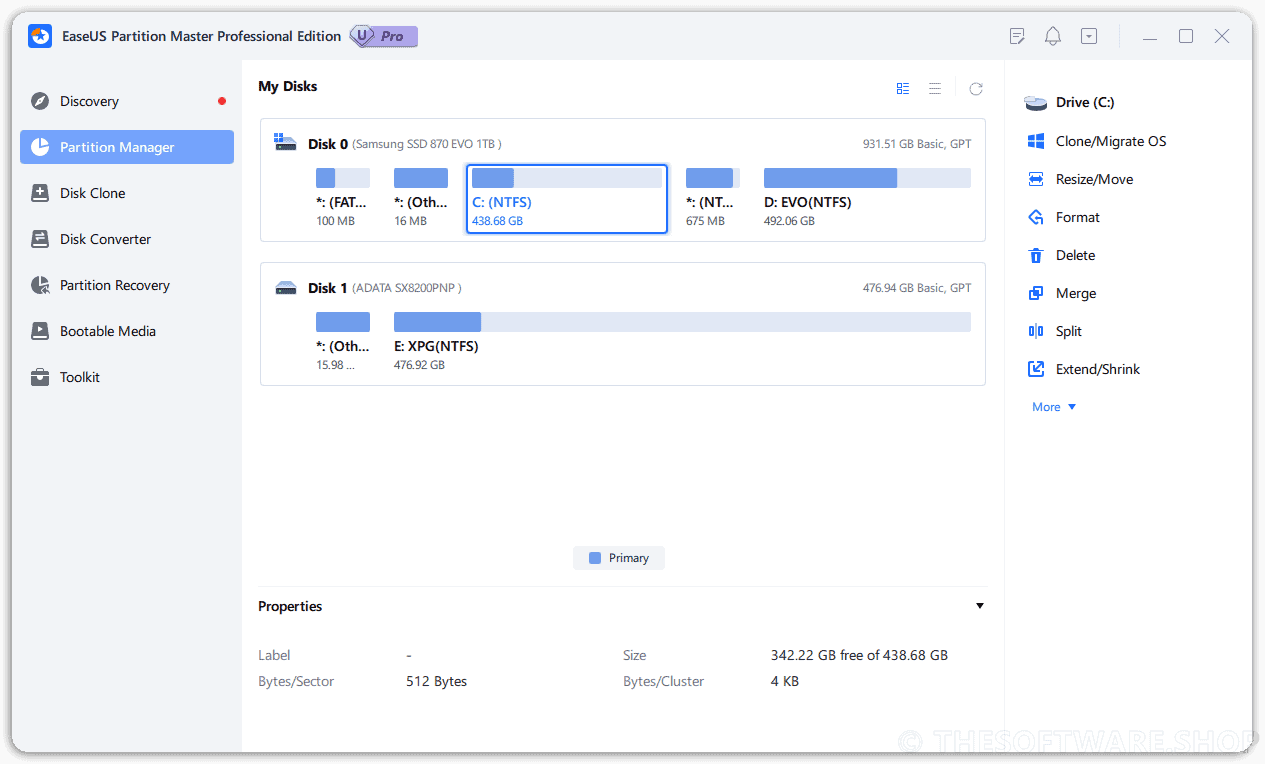
Task: Switch to list view of disks
Action: (935, 88)
